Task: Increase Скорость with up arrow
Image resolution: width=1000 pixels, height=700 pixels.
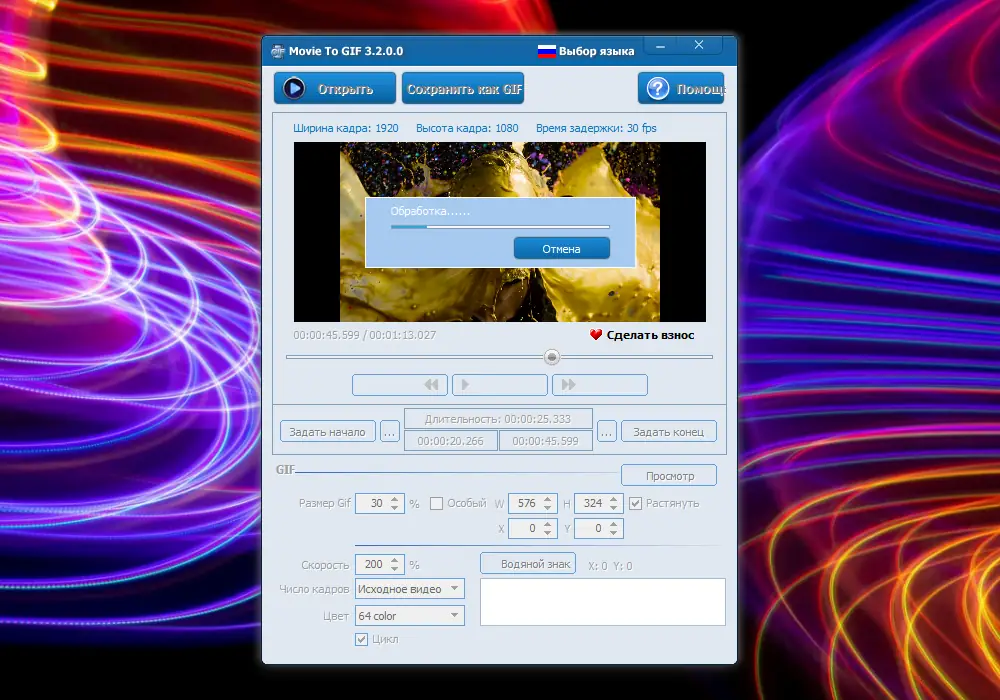Action: pos(395,560)
